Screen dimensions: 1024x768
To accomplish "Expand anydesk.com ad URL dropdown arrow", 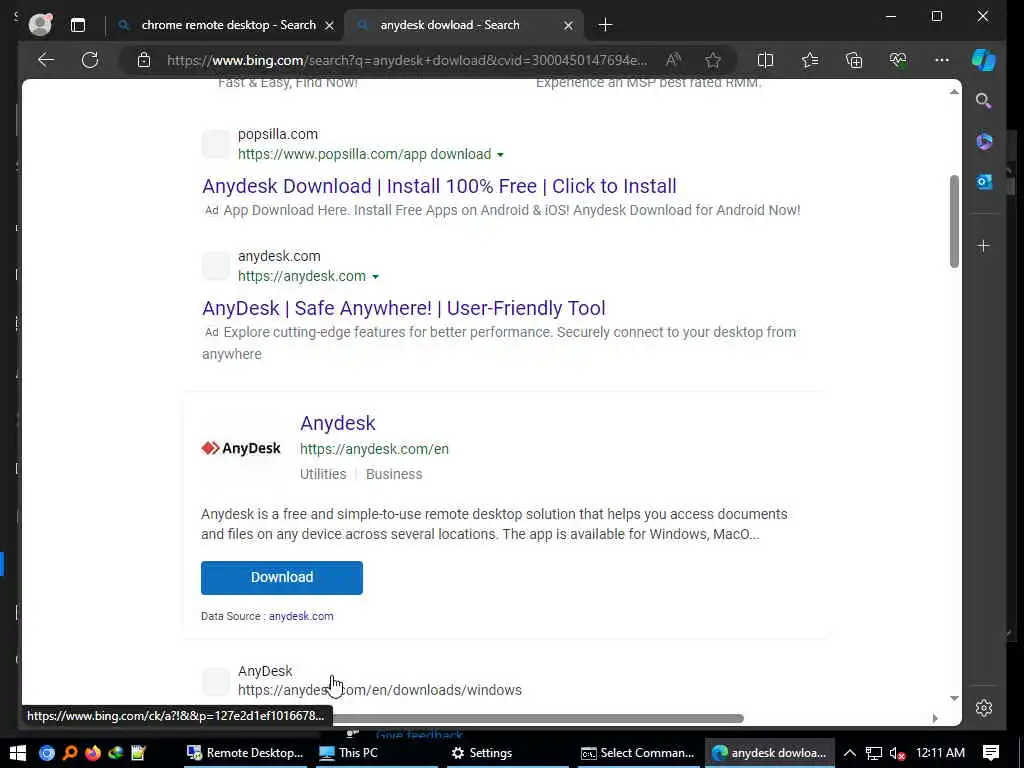I will (x=376, y=277).
